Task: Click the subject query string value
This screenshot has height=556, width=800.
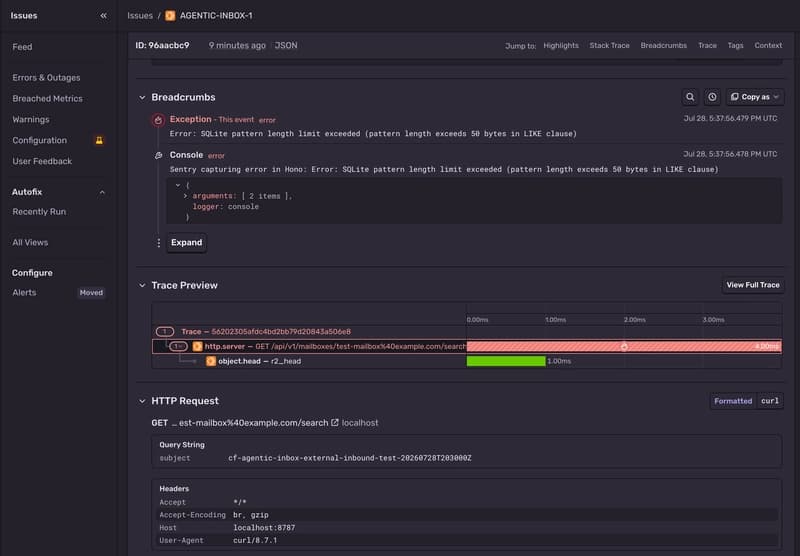Action: (x=349, y=458)
